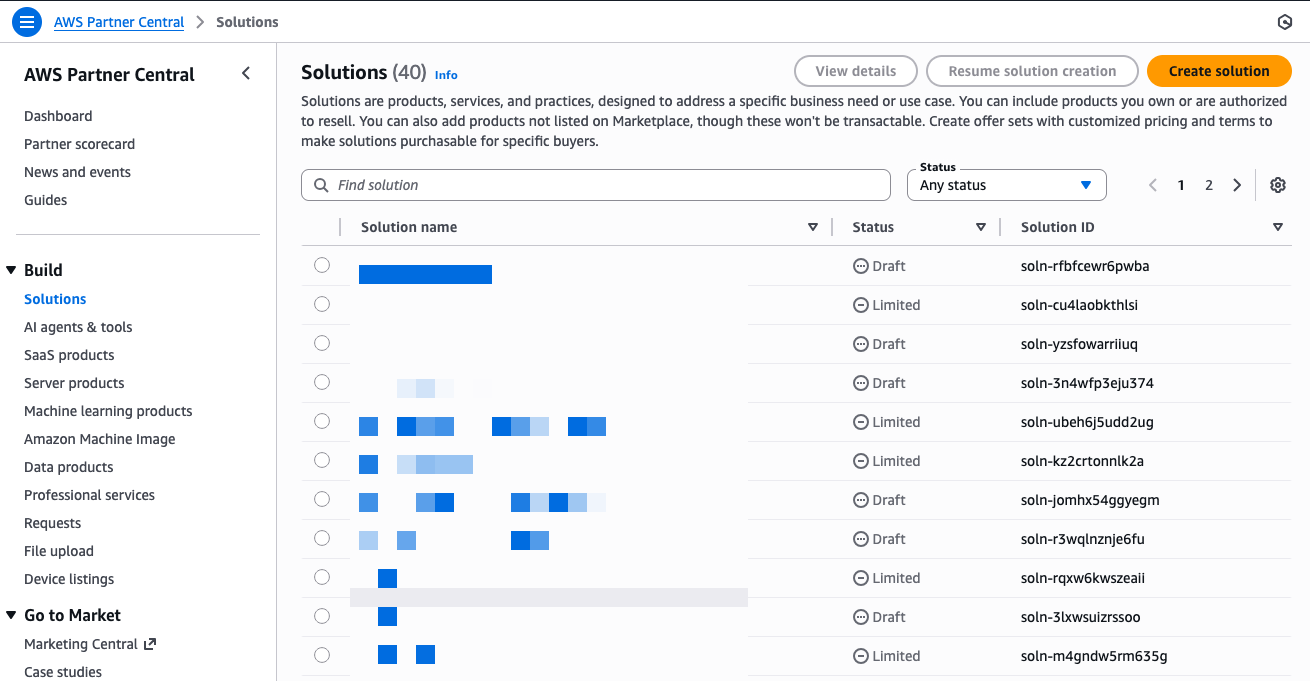Image resolution: width=1310 pixels, height=681 pixels.
Task: Collapse the Go to Market section
Action: pos(11,615)
